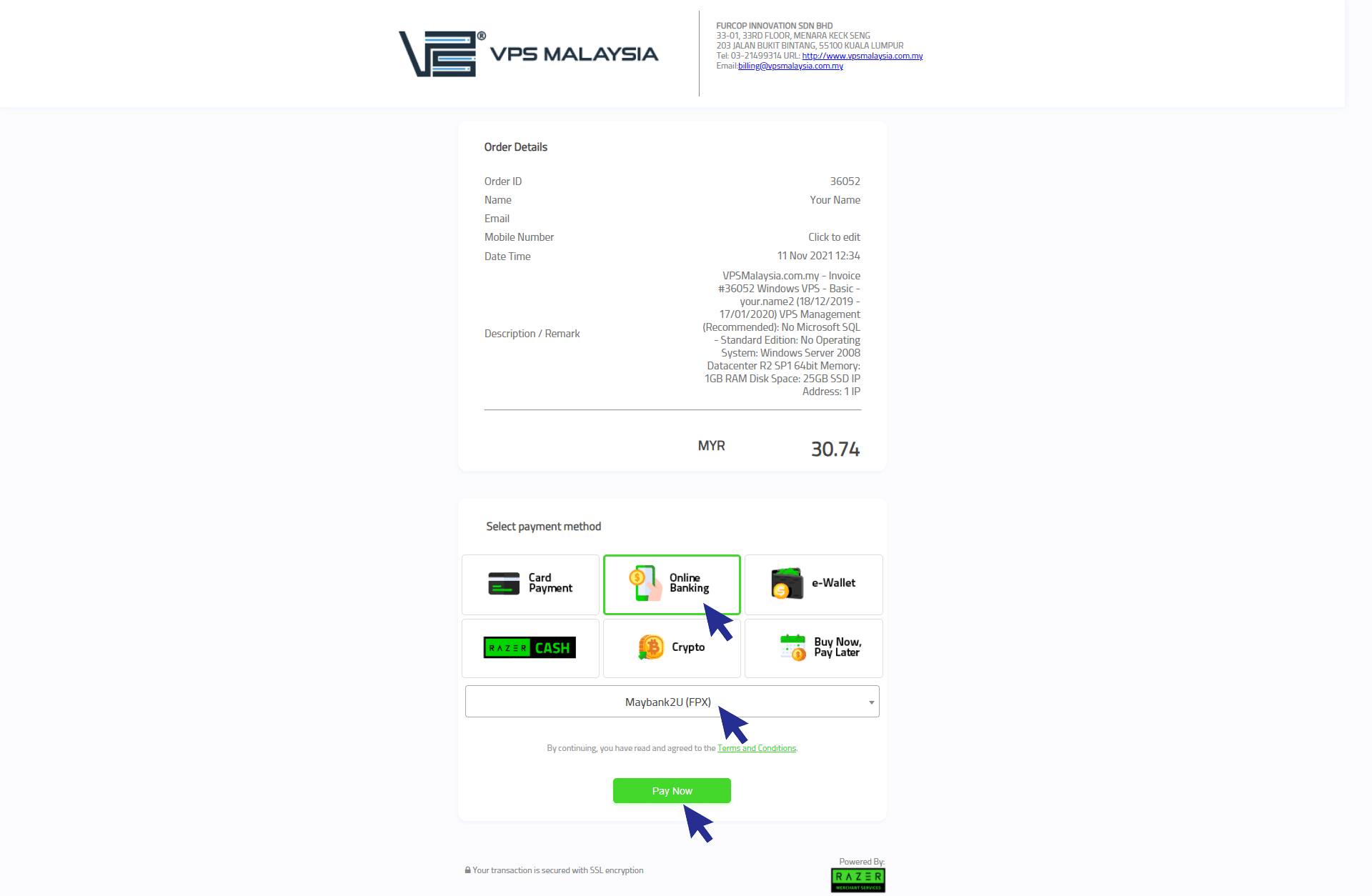
Task: Click Mobile Number to edit field
Action: pyautogui.click(x=835, y=237)
